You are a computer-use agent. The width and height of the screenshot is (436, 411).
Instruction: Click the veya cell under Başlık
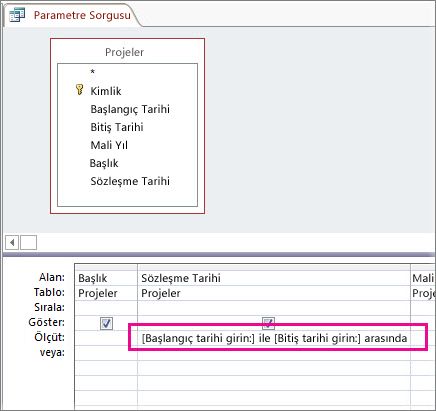[x=106, y=353]
